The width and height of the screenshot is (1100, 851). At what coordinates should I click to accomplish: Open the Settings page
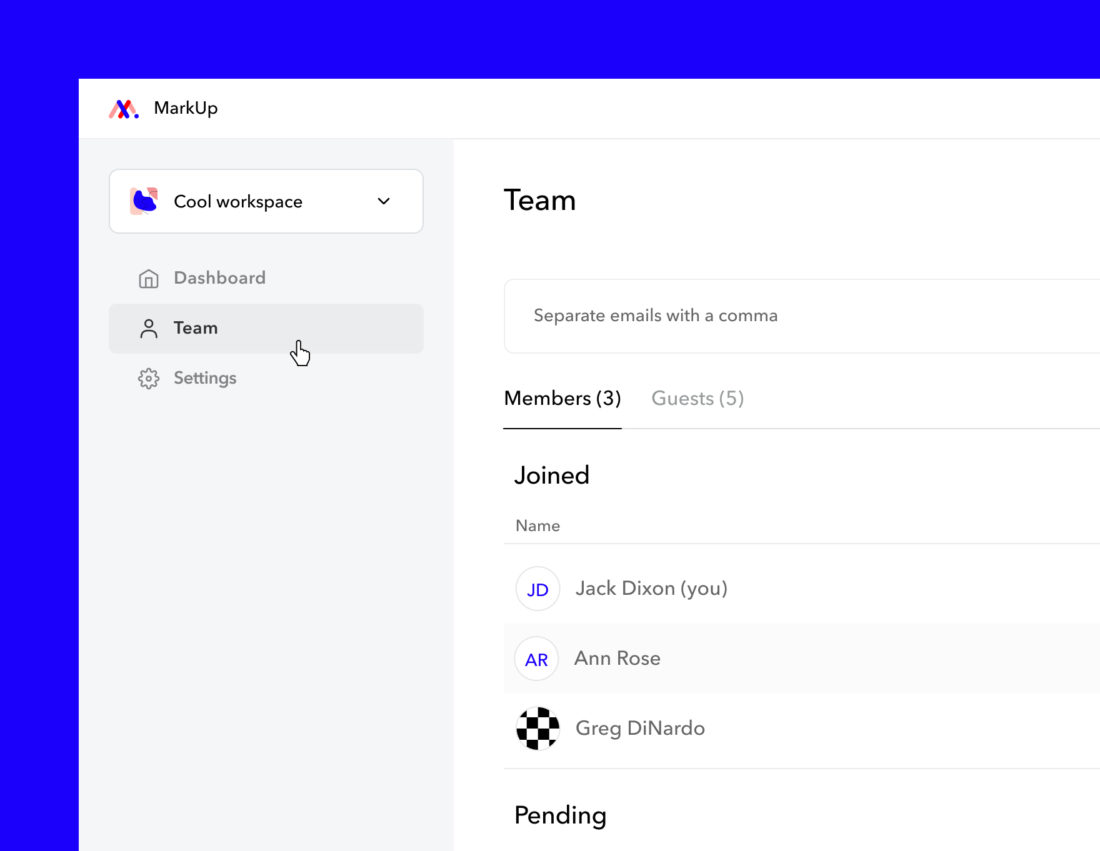coord(204,377)
